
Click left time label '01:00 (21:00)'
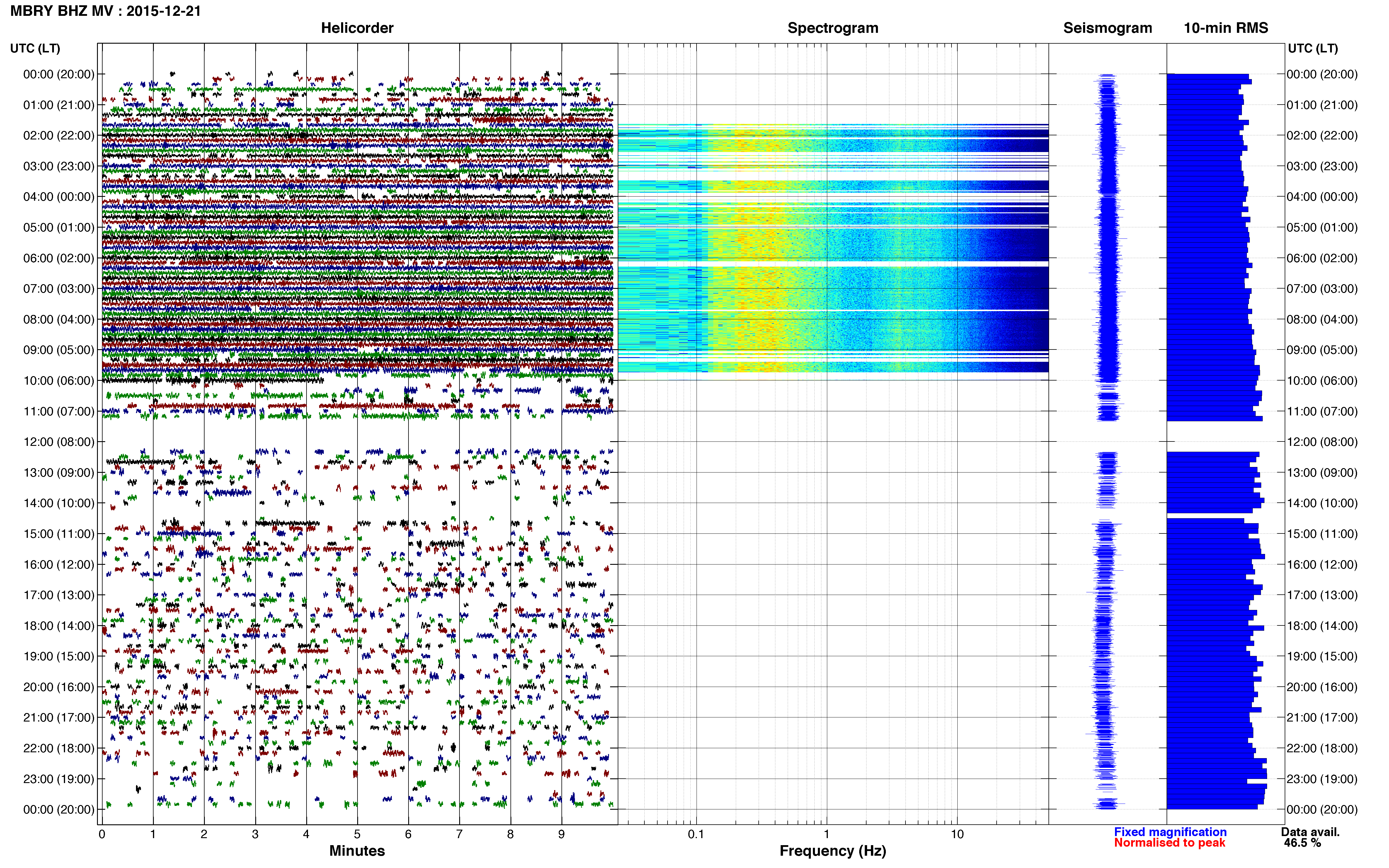pyautogui.click(x=59, y=105)
